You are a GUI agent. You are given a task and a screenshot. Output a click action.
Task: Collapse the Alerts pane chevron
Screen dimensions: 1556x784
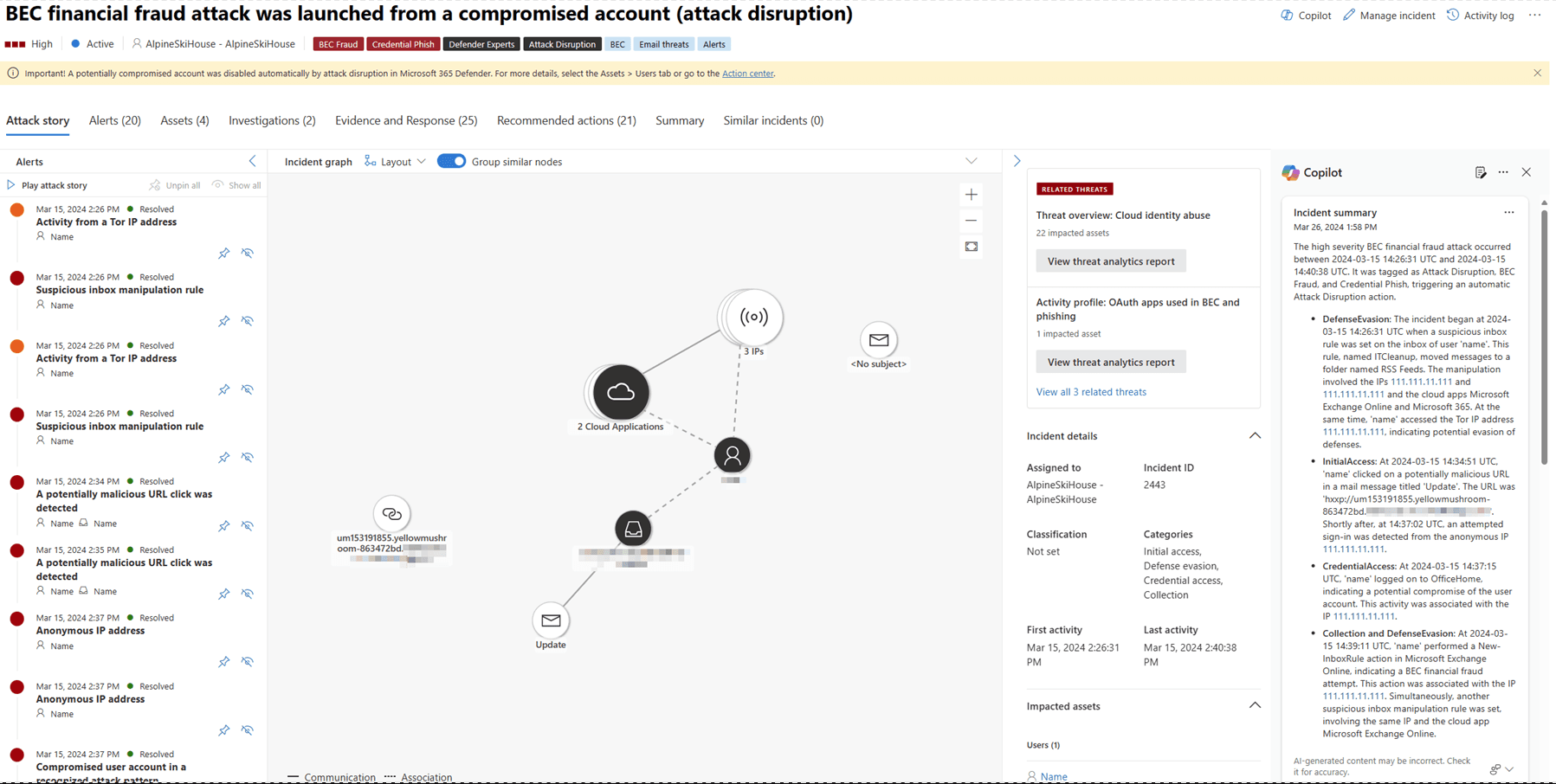tap(253, 161)
